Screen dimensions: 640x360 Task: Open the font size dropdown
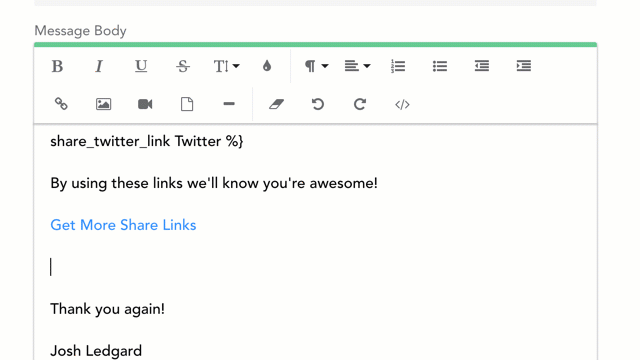coord(227,66)
